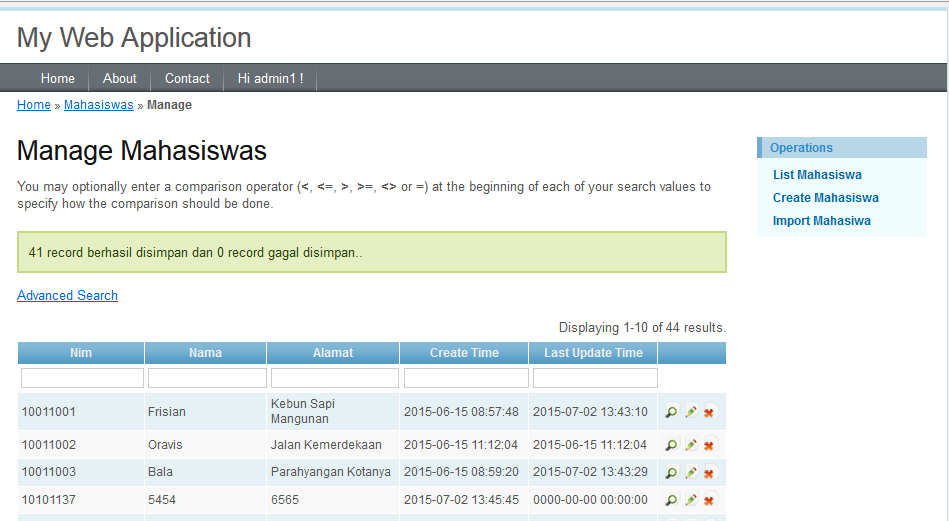
Task: Click Hi admin1 ! menu item
Action: 270,79
